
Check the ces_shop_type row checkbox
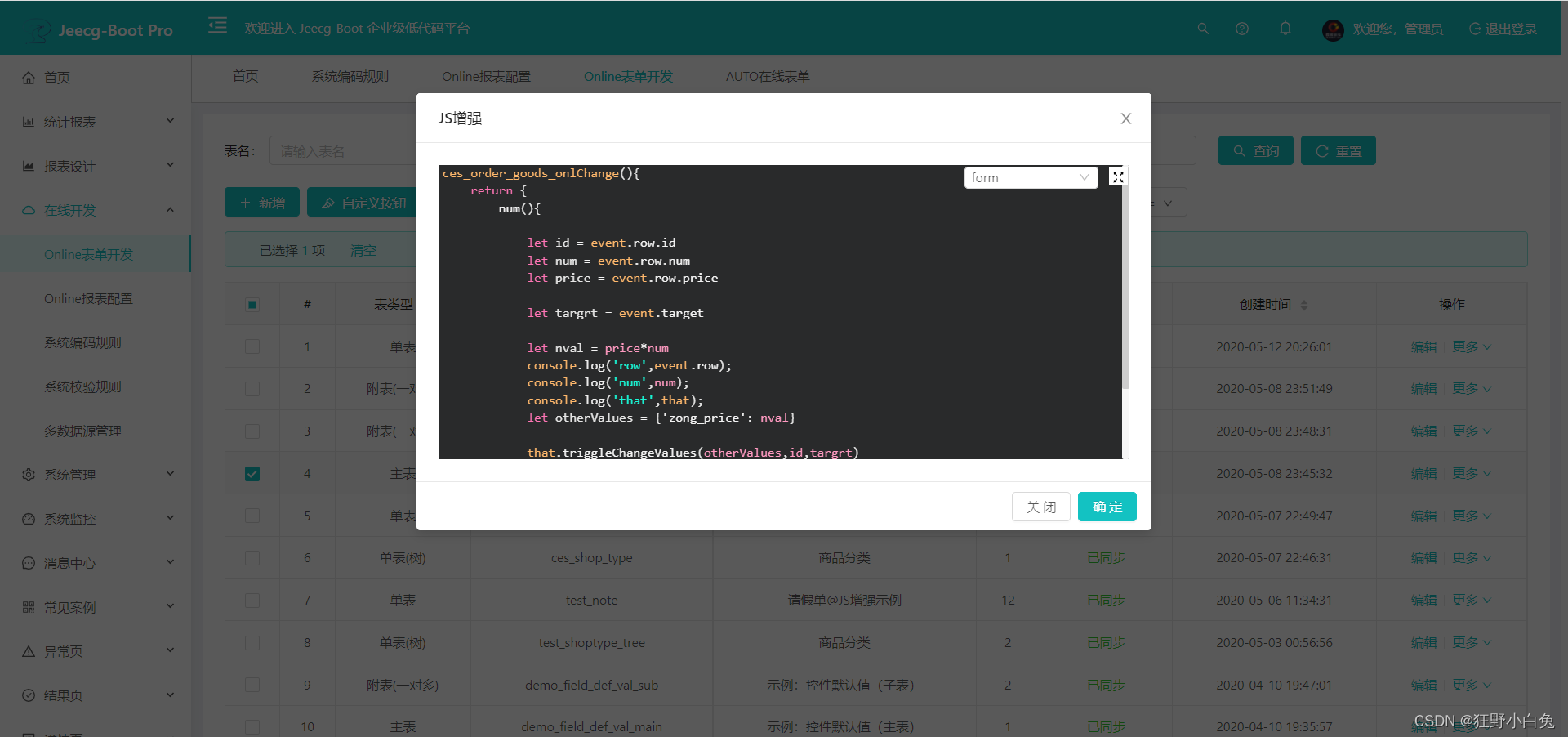point(252,558)
